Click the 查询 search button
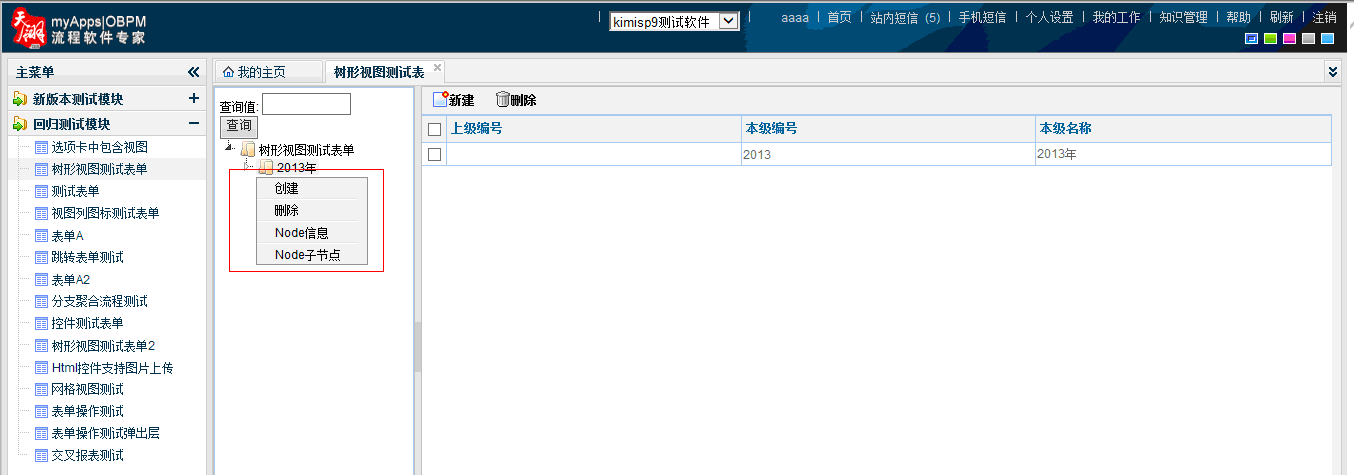This screenshot has height=475, width=1354. [x=239, y=126]
